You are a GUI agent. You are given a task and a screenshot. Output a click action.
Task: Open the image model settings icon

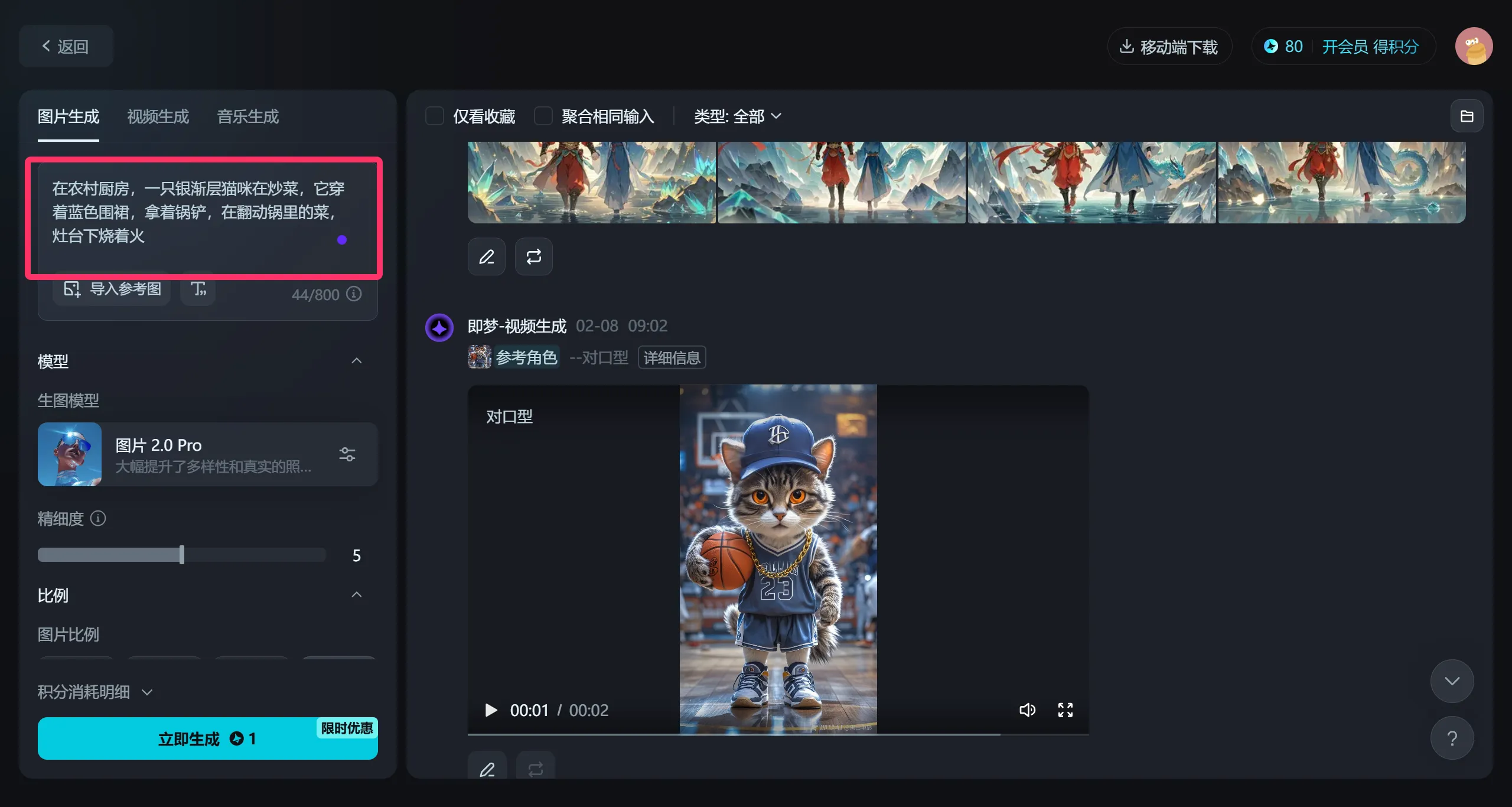[x=347, y=454]
